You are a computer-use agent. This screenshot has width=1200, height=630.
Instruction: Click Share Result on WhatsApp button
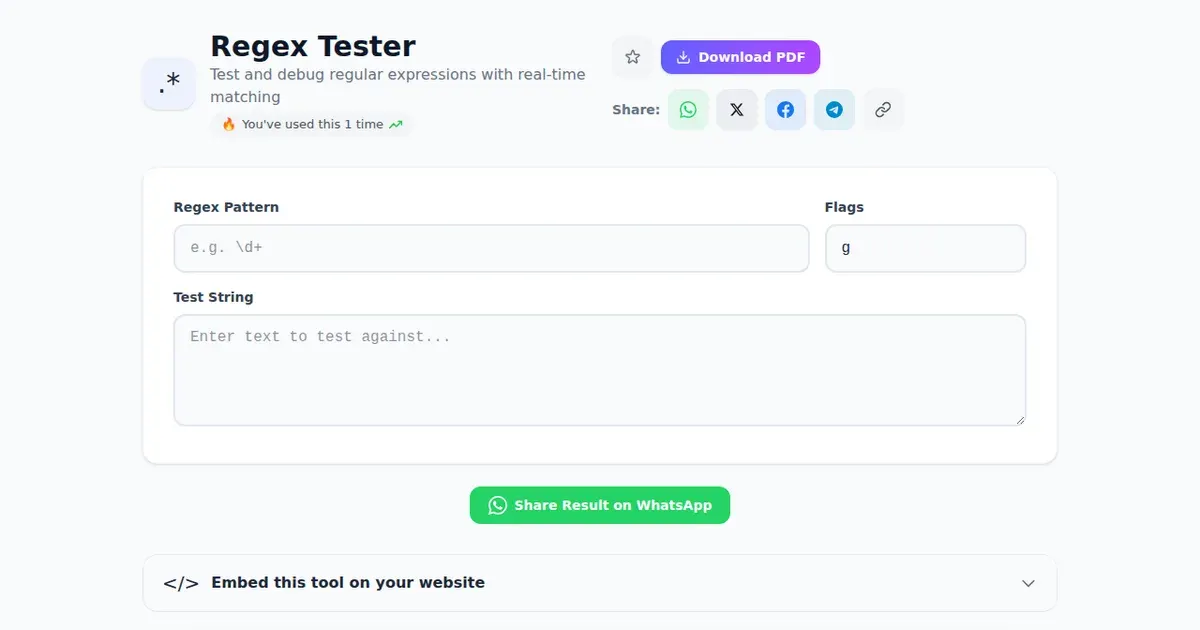(600, 505)
